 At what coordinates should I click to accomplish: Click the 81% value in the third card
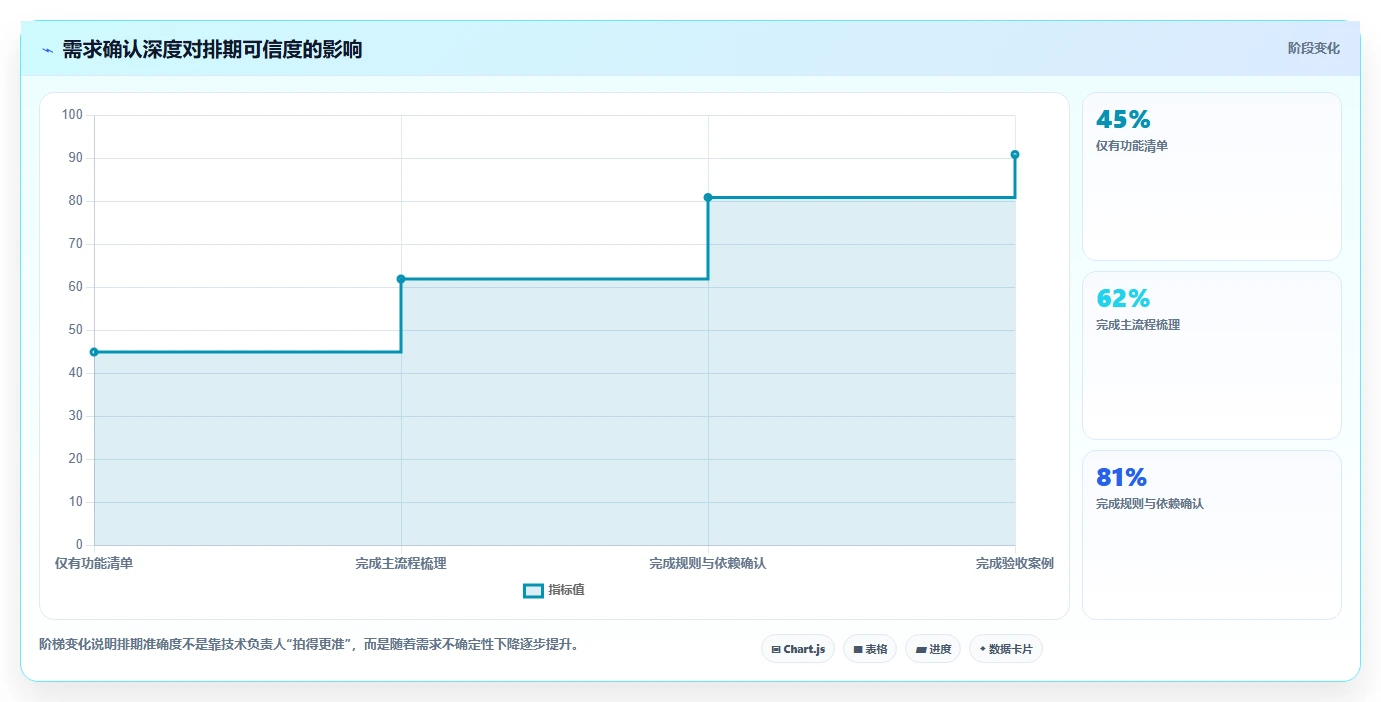1121,478
